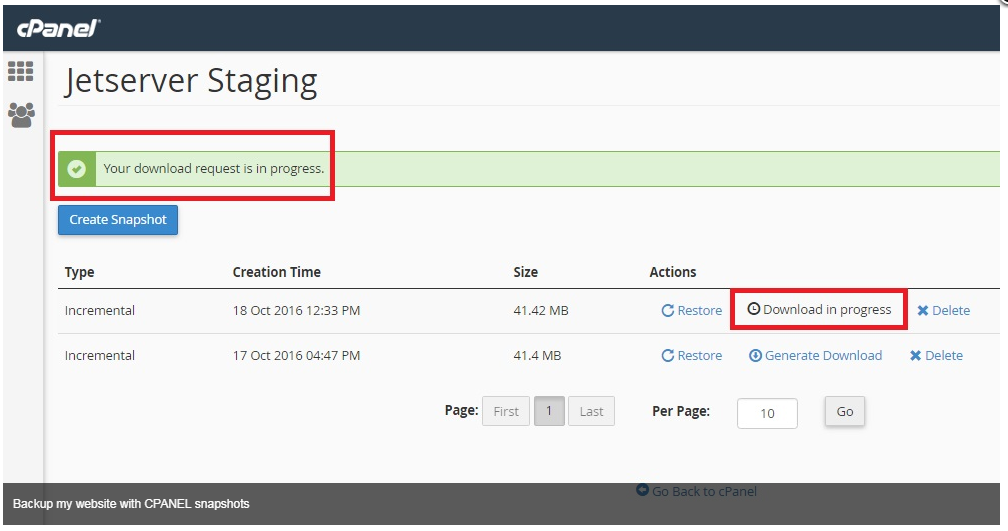Viewport: 1008px width, 531px height.
Task: Click the First page button
Action: click(x=506, y=411)
